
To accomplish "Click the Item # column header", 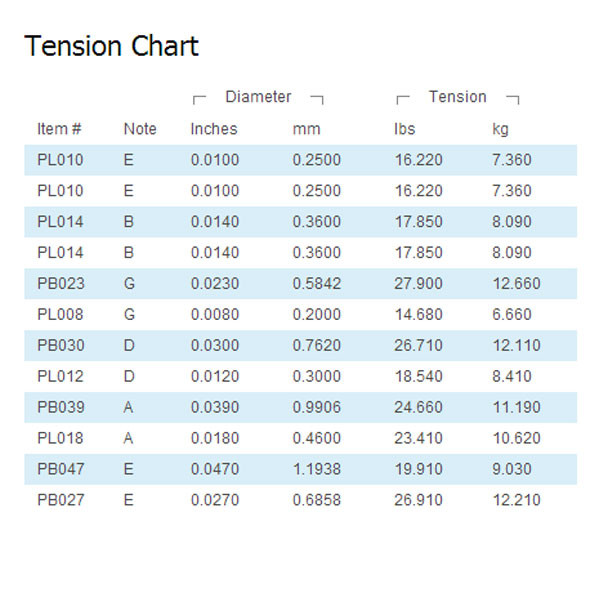I will pos(59,129).
